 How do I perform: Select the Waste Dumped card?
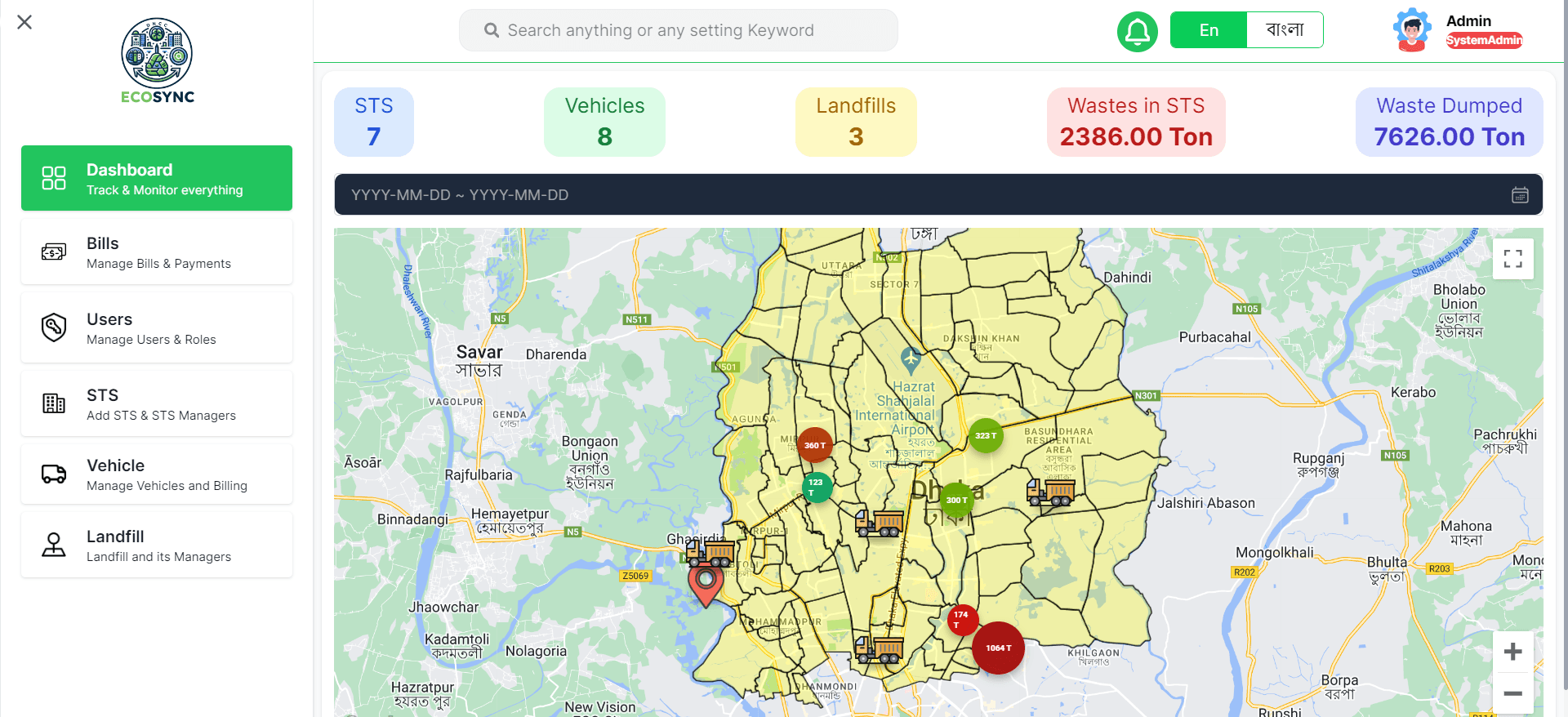coord(1450,122)
